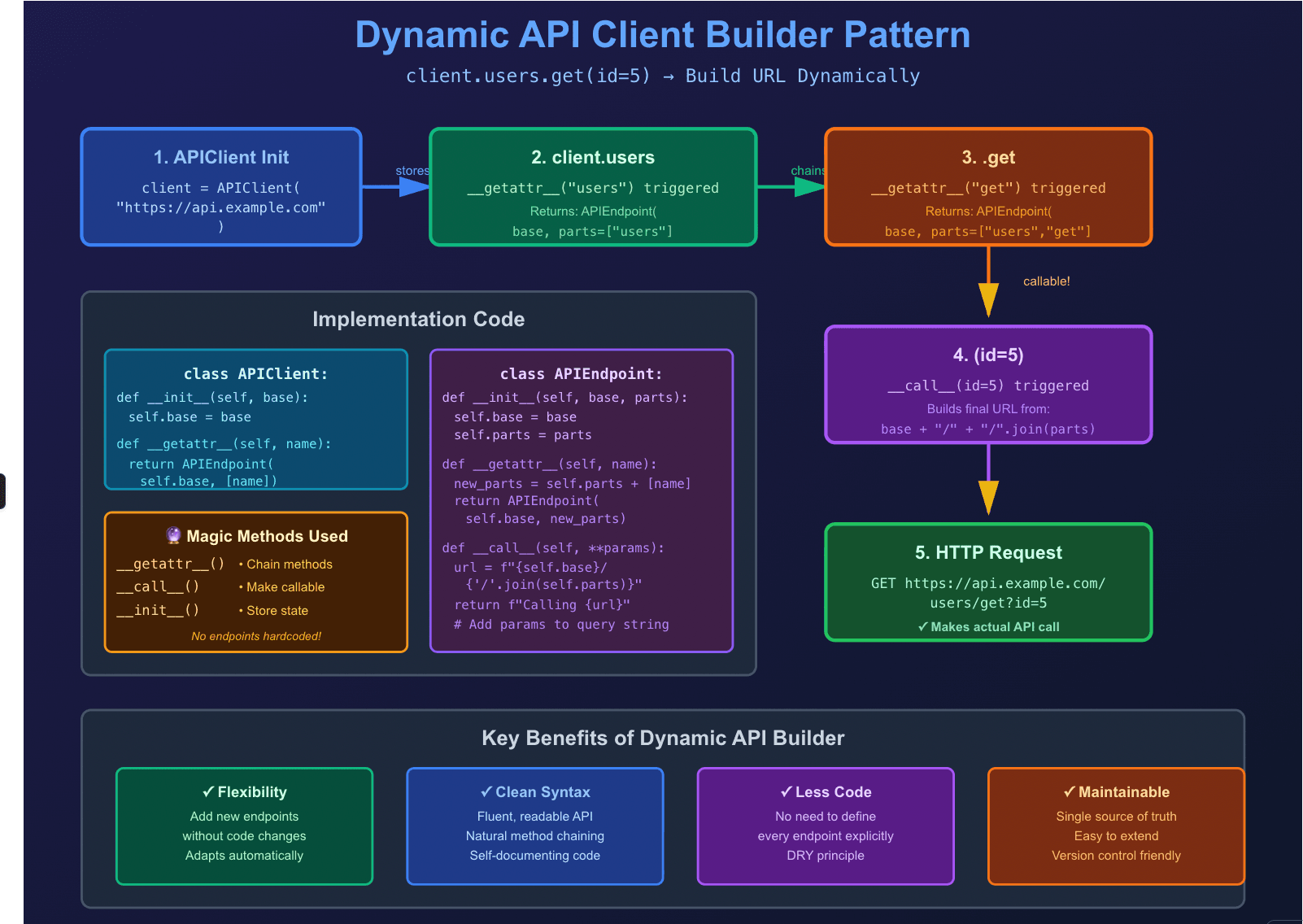Click the checkmark before Less Code

786,791
